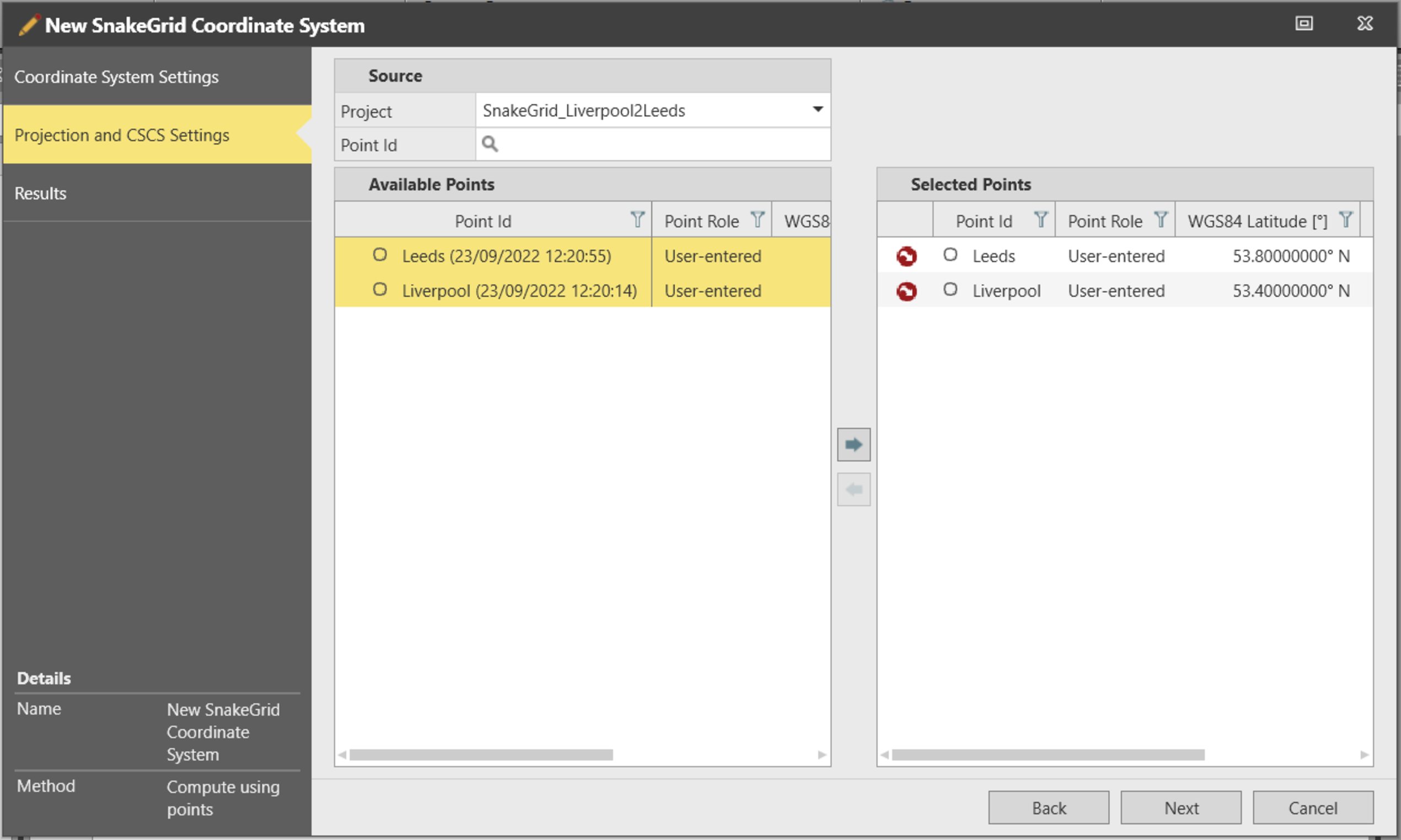Click right scroll arrow of Available Points

coord(822,755)
